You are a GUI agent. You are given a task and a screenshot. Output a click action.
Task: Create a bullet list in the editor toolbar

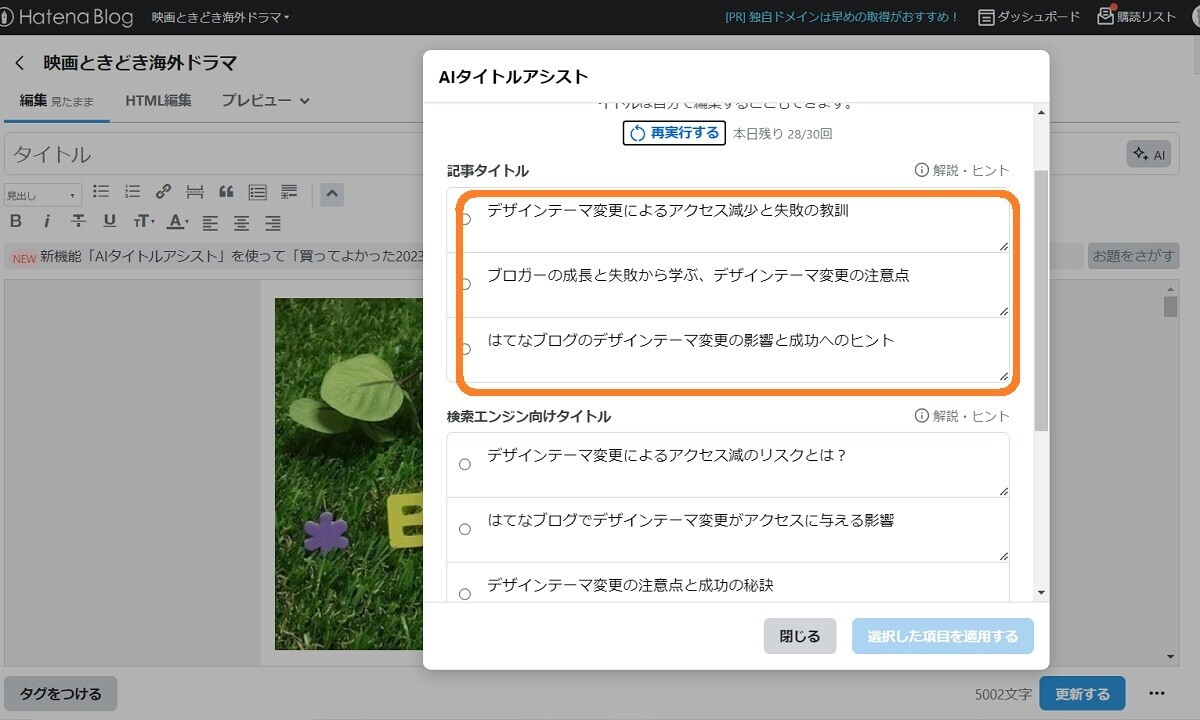[100, 192]
